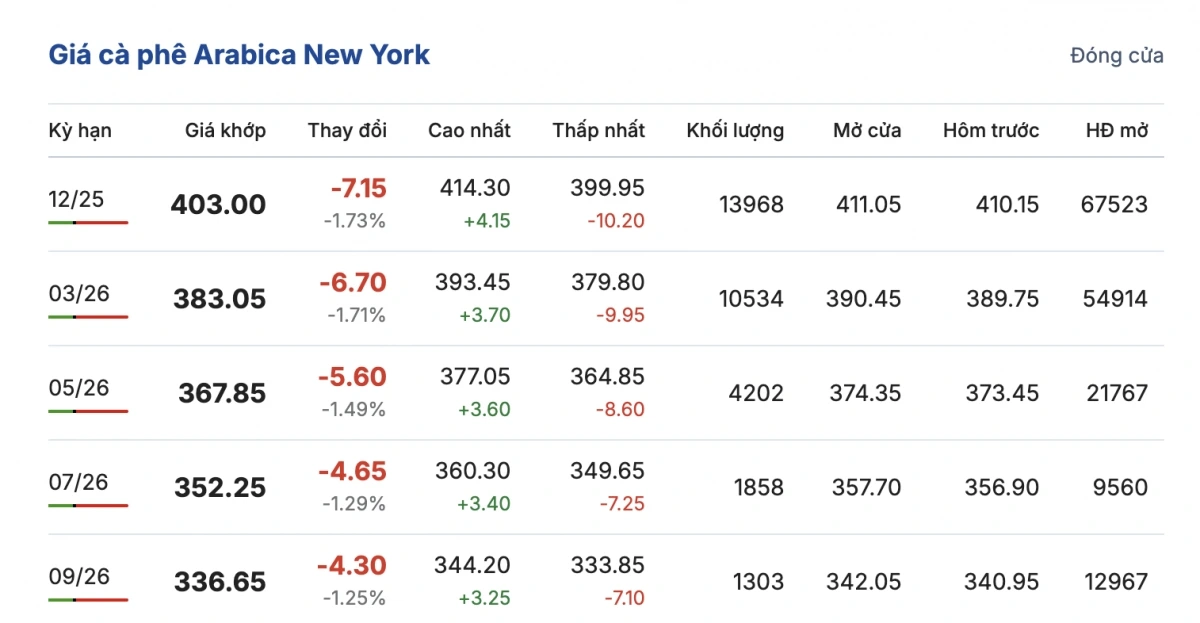This screenshot has height=623, width=1200.
Task: Click the 'Thay đổi' column header
Action: pos(347,130)
